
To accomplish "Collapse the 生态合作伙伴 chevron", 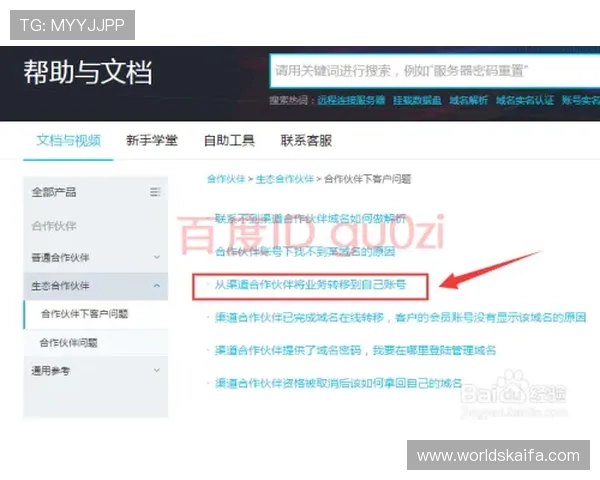I will tap(157, 286).
